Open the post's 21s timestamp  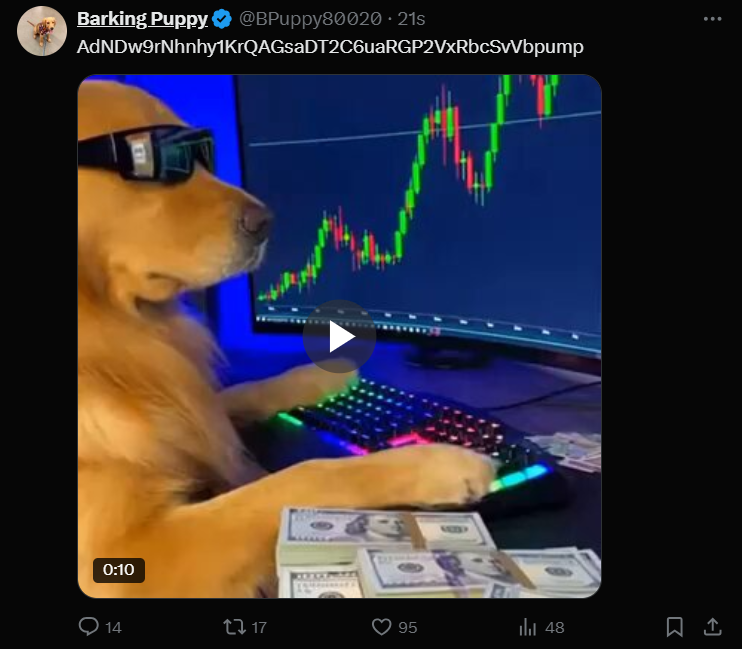click(x=411, y=19)
